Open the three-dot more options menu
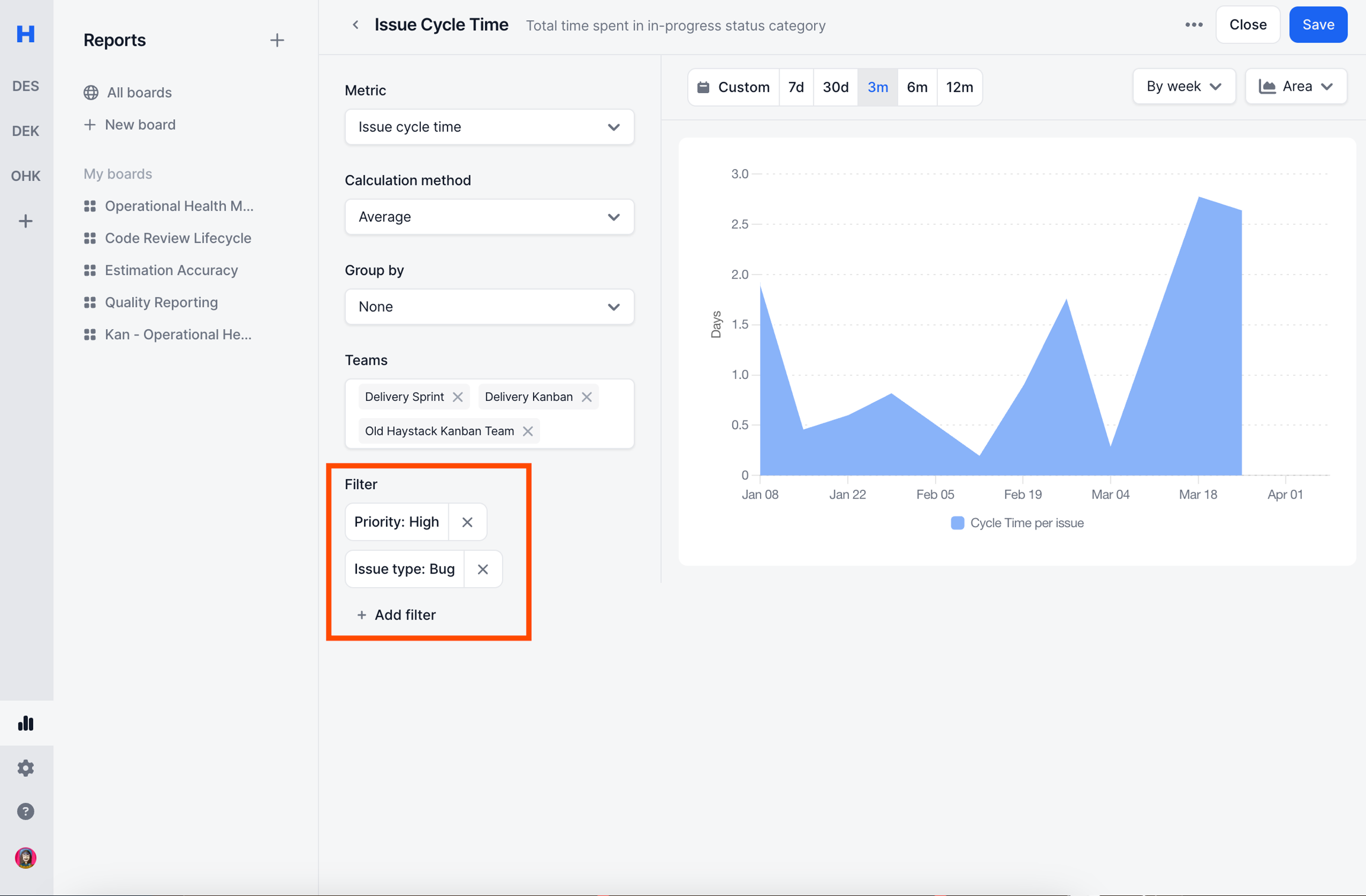 1193,25
